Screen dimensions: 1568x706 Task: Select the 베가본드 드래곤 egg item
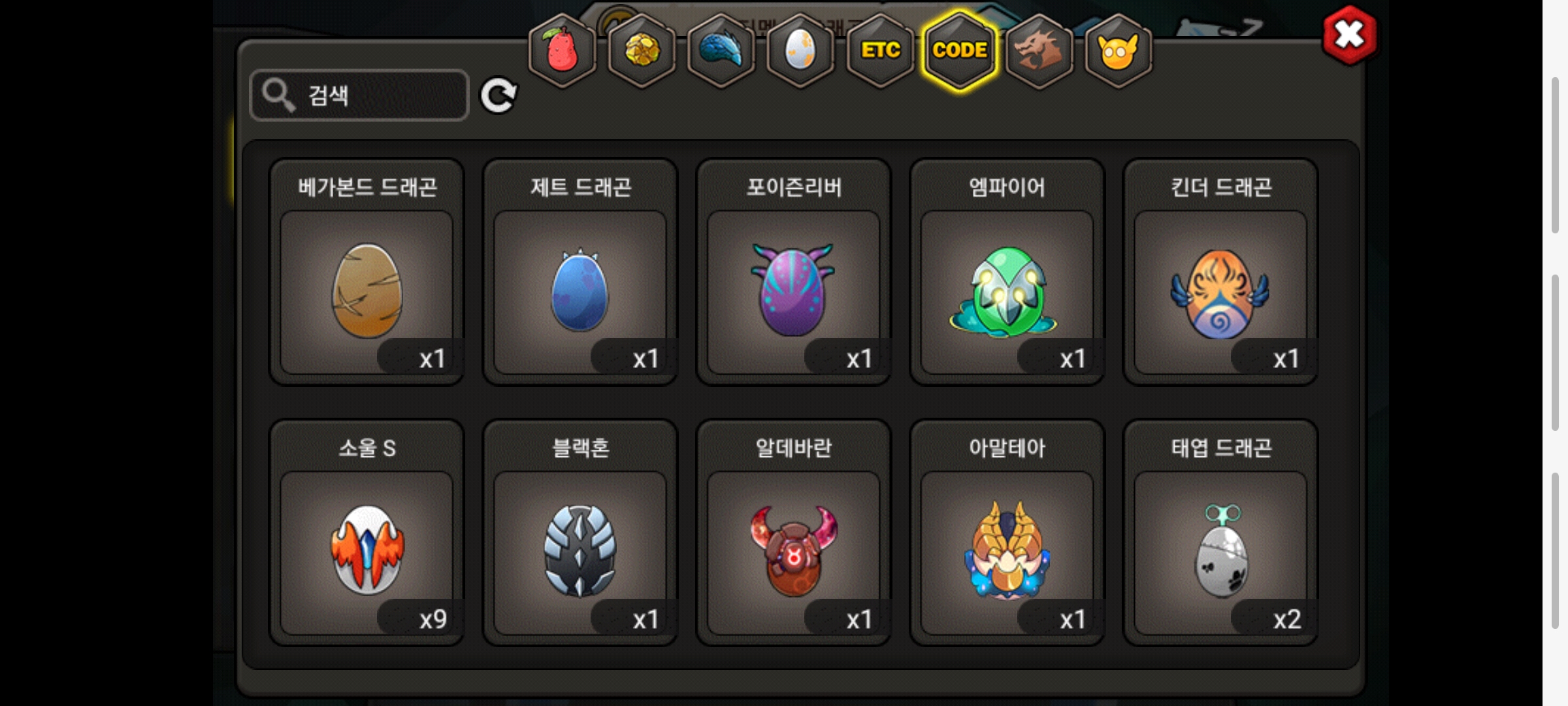tap(367, 272)
